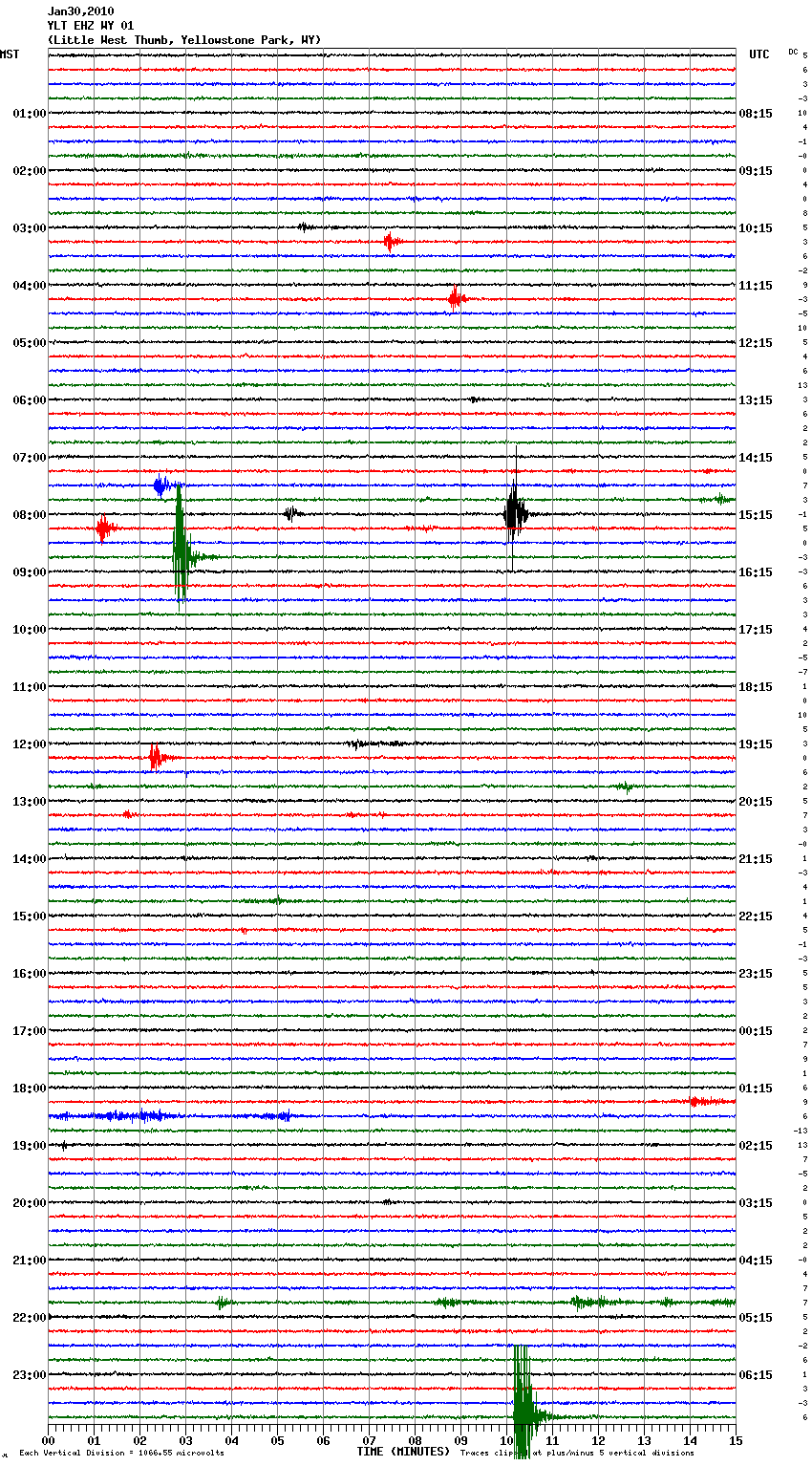
Task: Click the 15 minute axis tick label
Action: pyautogui.click(x=736, y=1440)
